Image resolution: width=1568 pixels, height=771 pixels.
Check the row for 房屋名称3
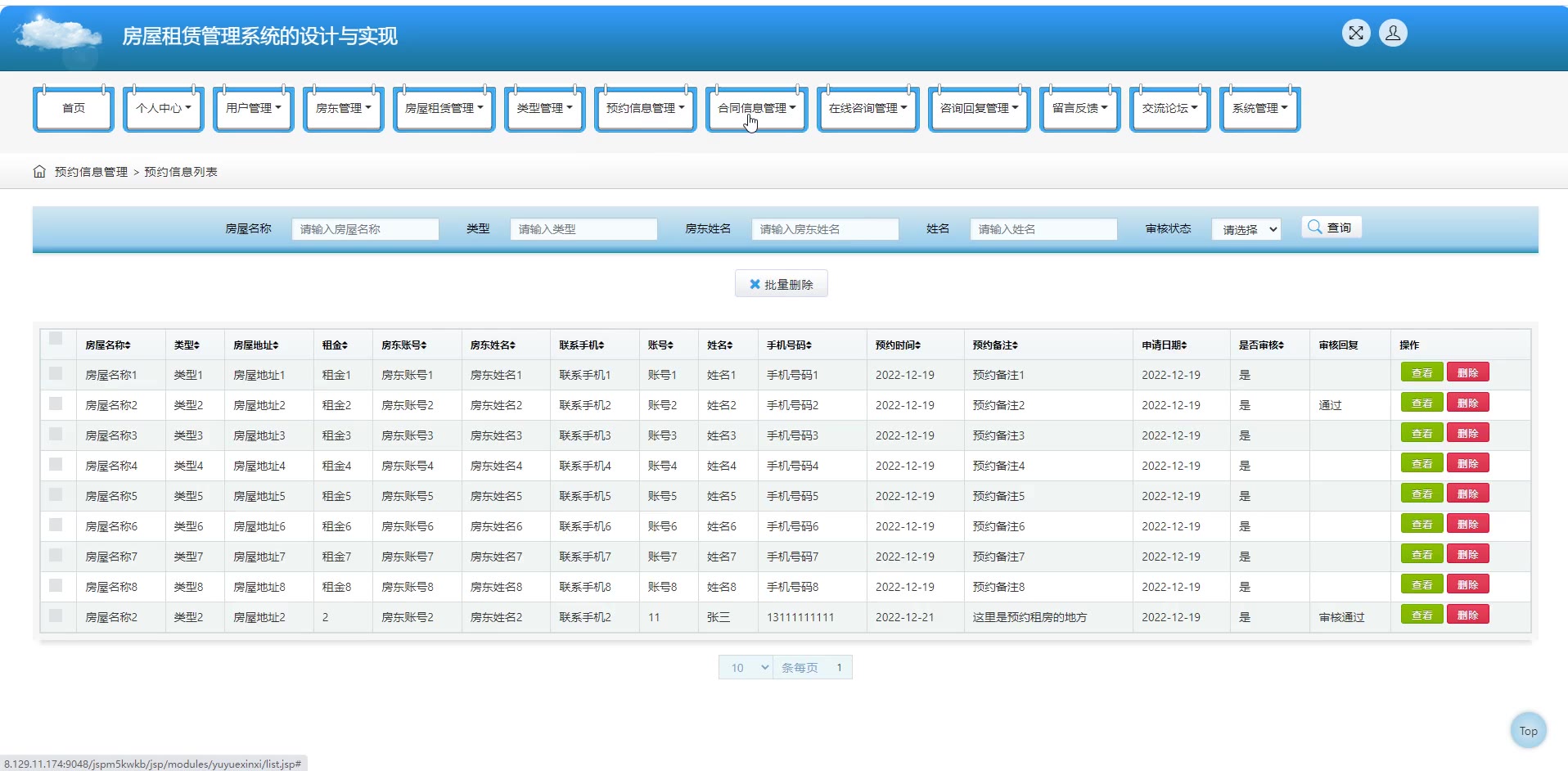point(56,434)
